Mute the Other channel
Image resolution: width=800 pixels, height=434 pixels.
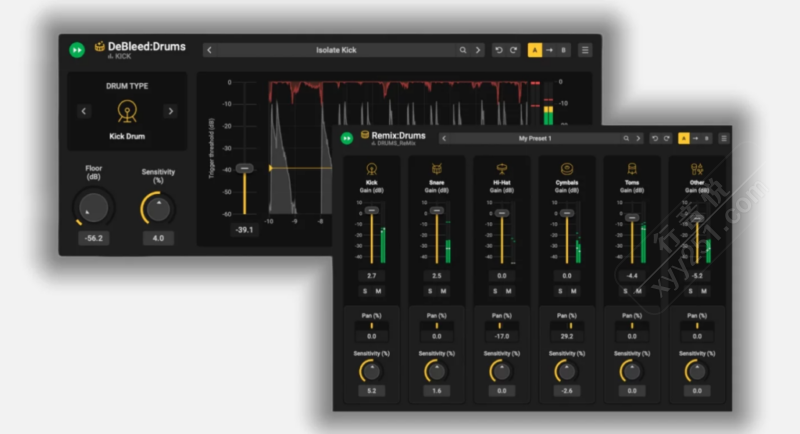tap(704, 291)
